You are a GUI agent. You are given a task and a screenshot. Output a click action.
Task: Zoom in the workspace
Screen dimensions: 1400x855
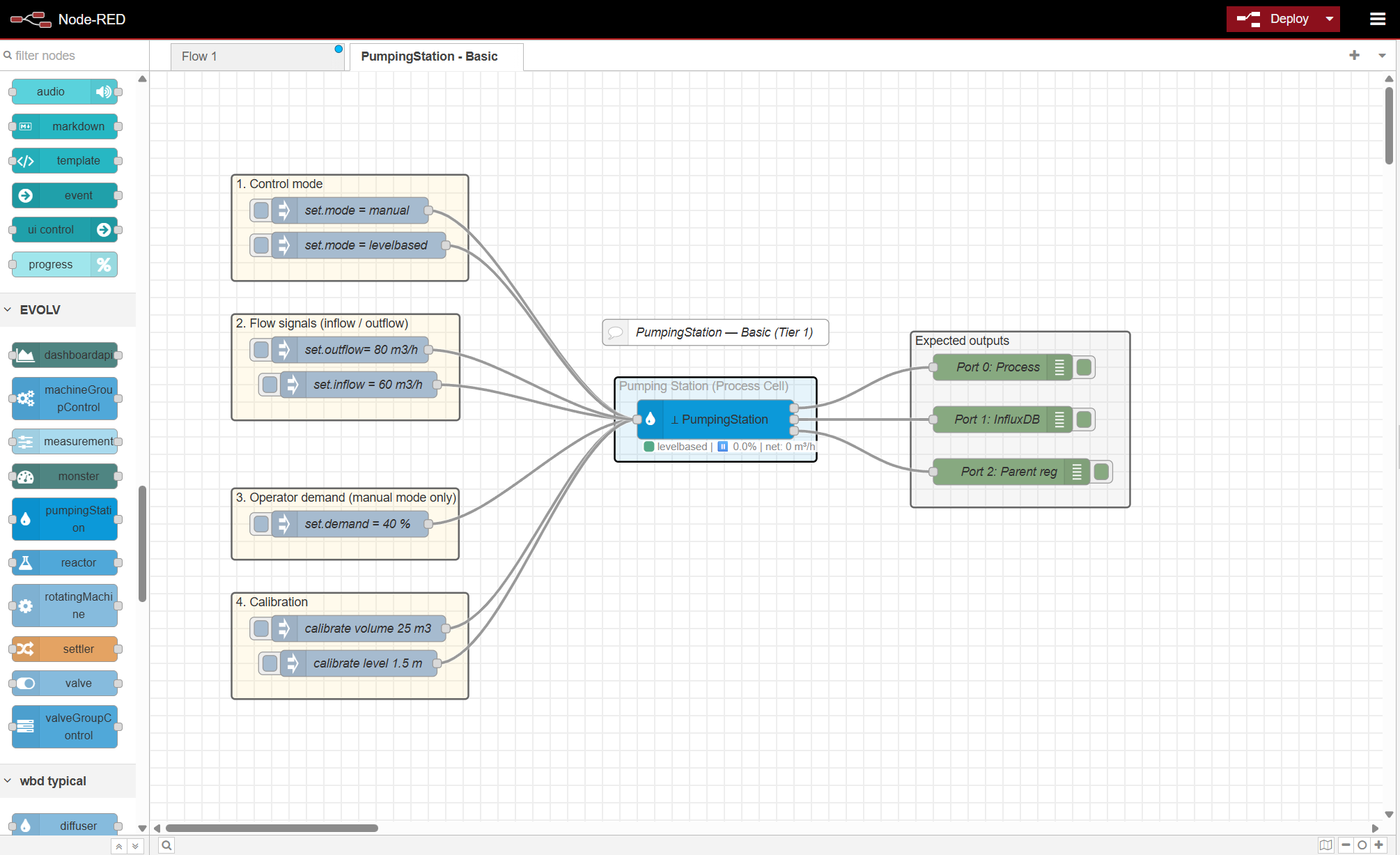(x=1378, y=845)
